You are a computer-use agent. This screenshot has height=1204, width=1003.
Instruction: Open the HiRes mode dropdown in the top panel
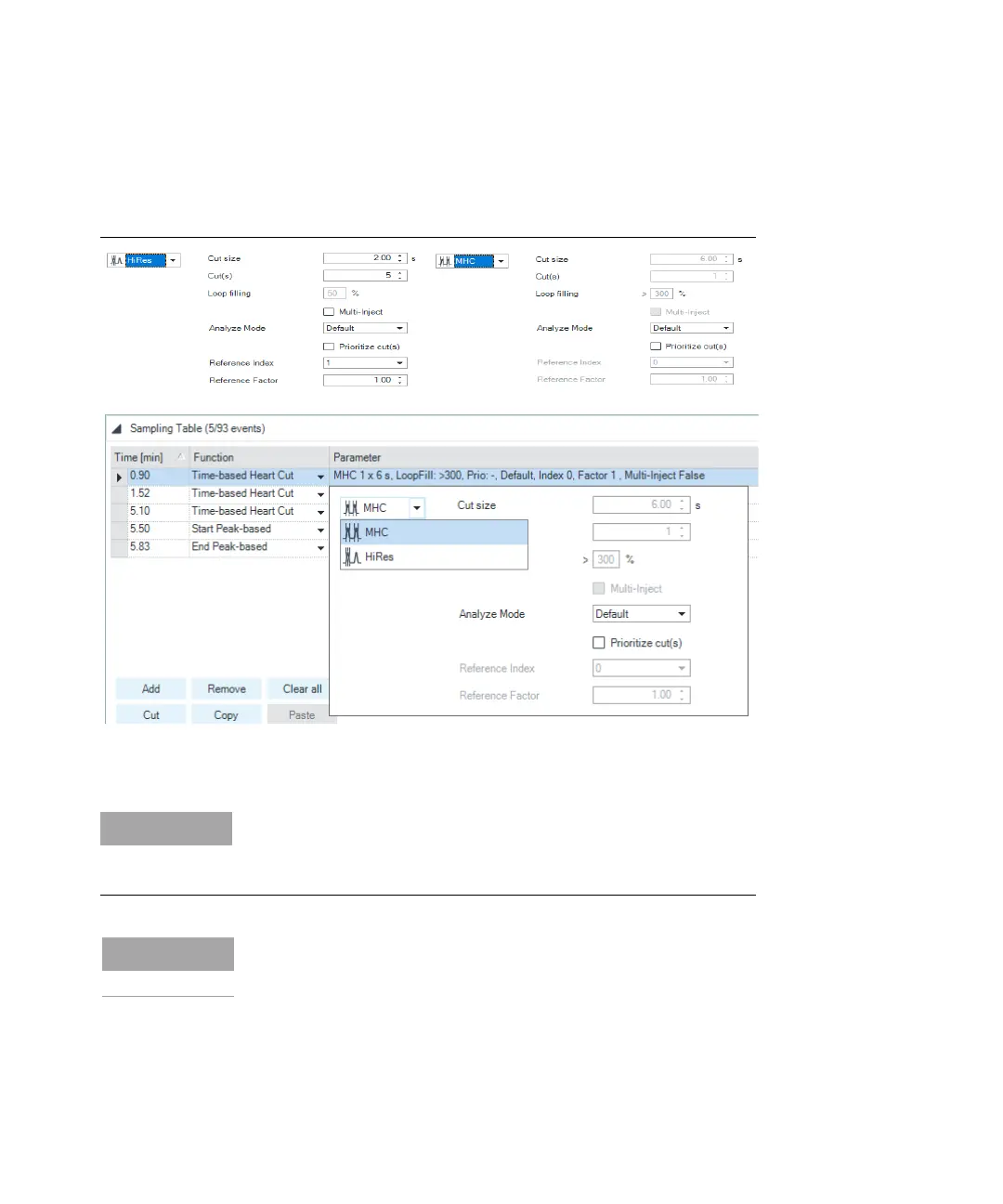pos(173,261)
